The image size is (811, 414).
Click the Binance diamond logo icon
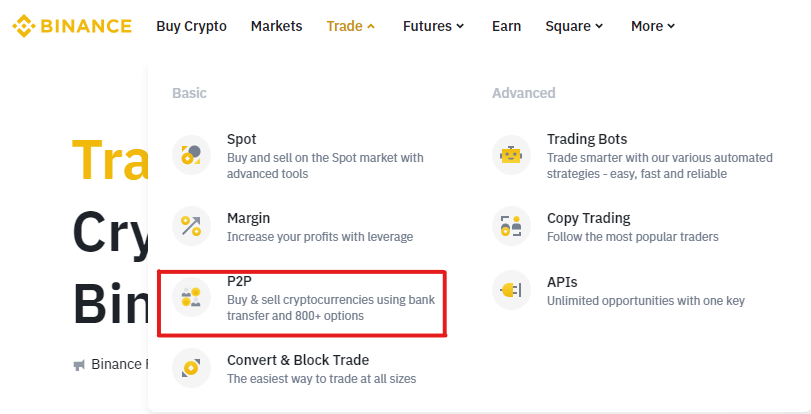click(24, 26)
